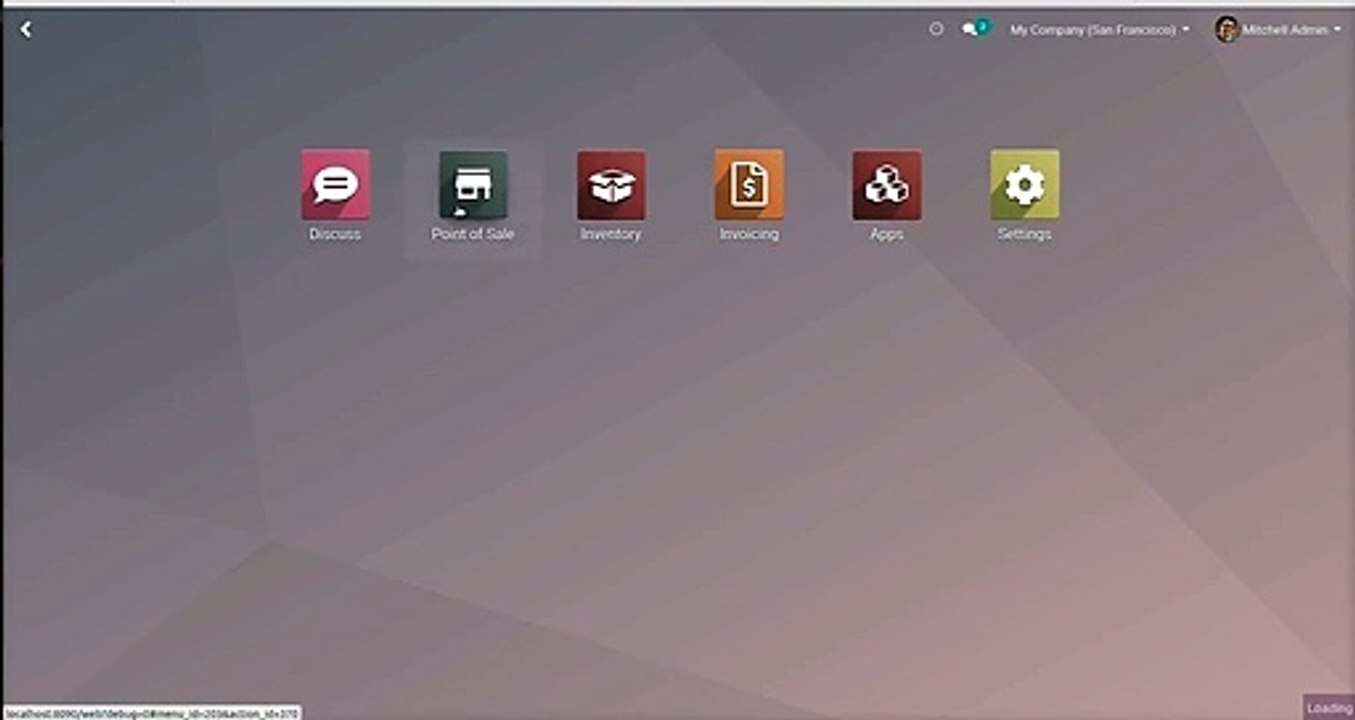Open the Settings gear app
Screen dimensions: 1355x720
[1025, 185]
